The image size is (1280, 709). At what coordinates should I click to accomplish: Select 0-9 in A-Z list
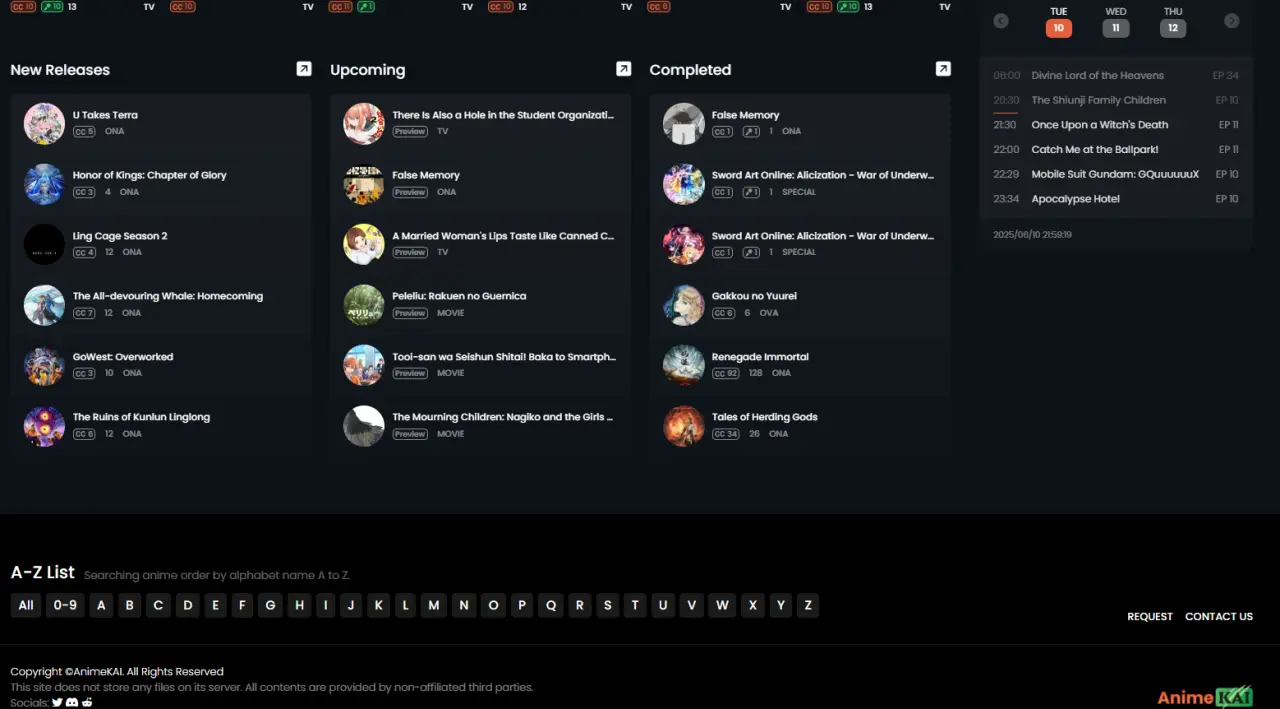[x=65, y=605]
